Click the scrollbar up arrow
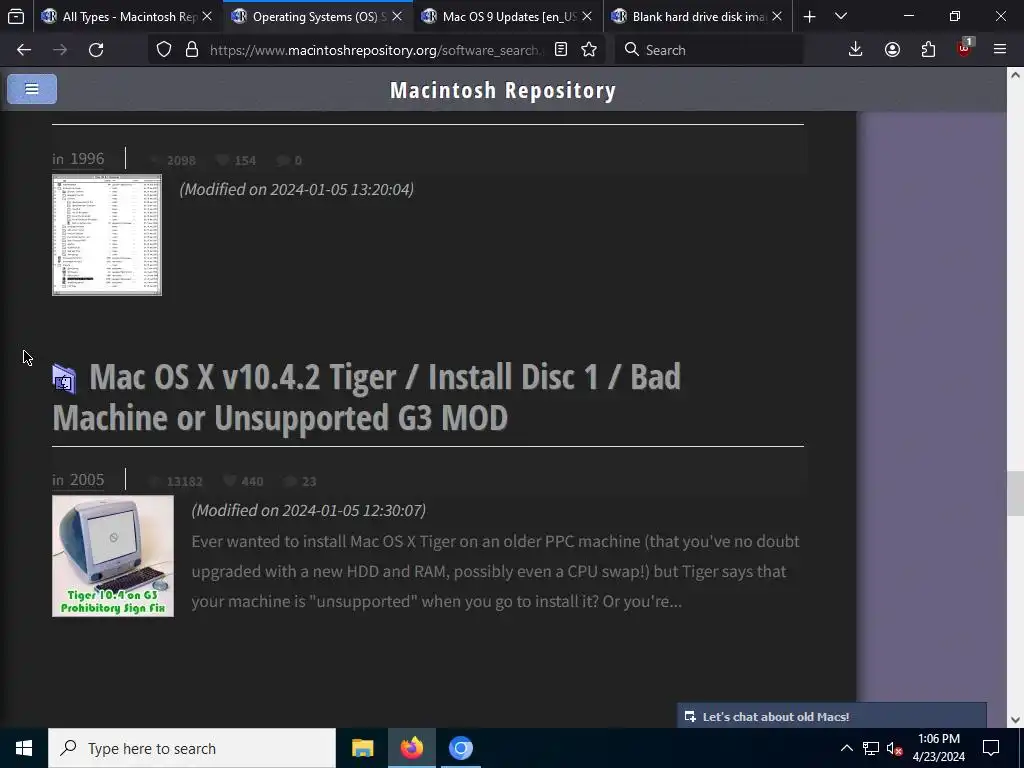This screenshot has width=1024, height=768. click(x=1015, y=75)
